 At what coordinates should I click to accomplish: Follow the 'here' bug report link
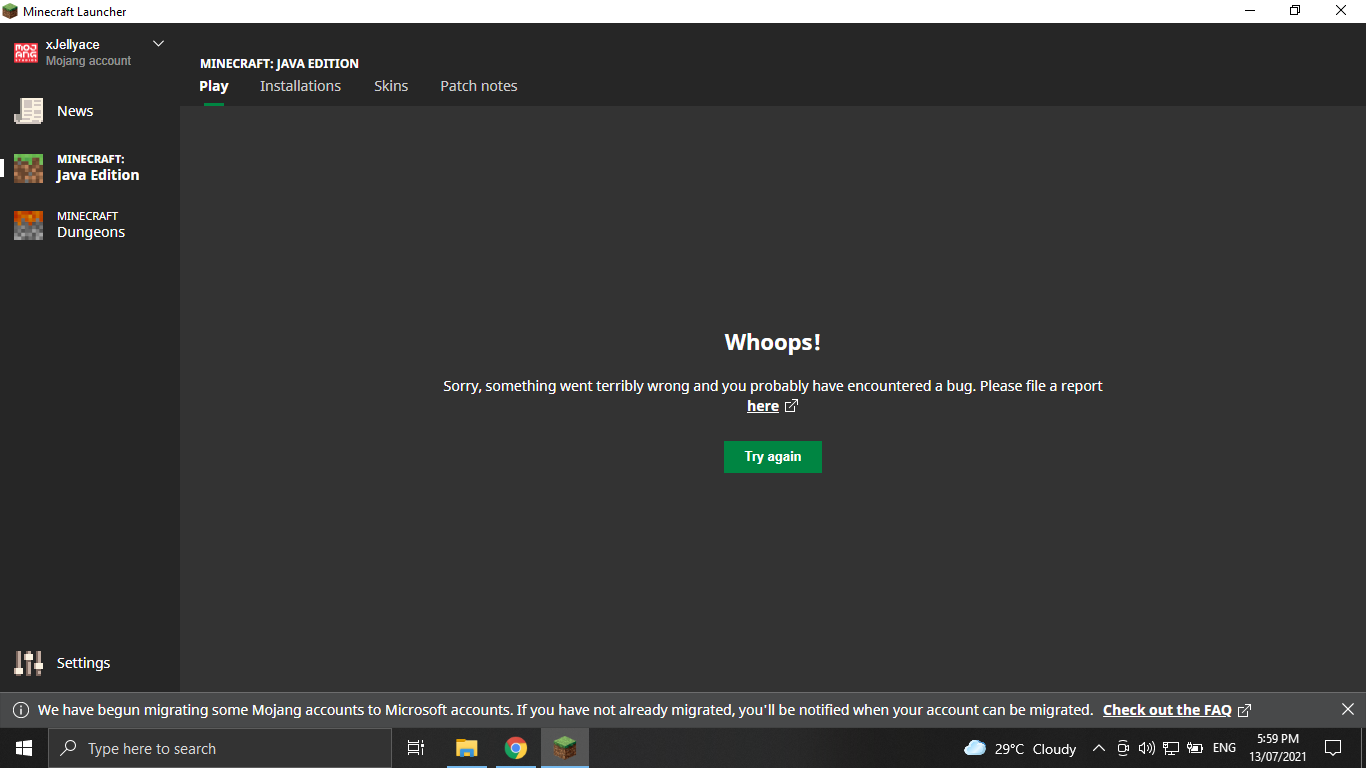pos(763,406)
